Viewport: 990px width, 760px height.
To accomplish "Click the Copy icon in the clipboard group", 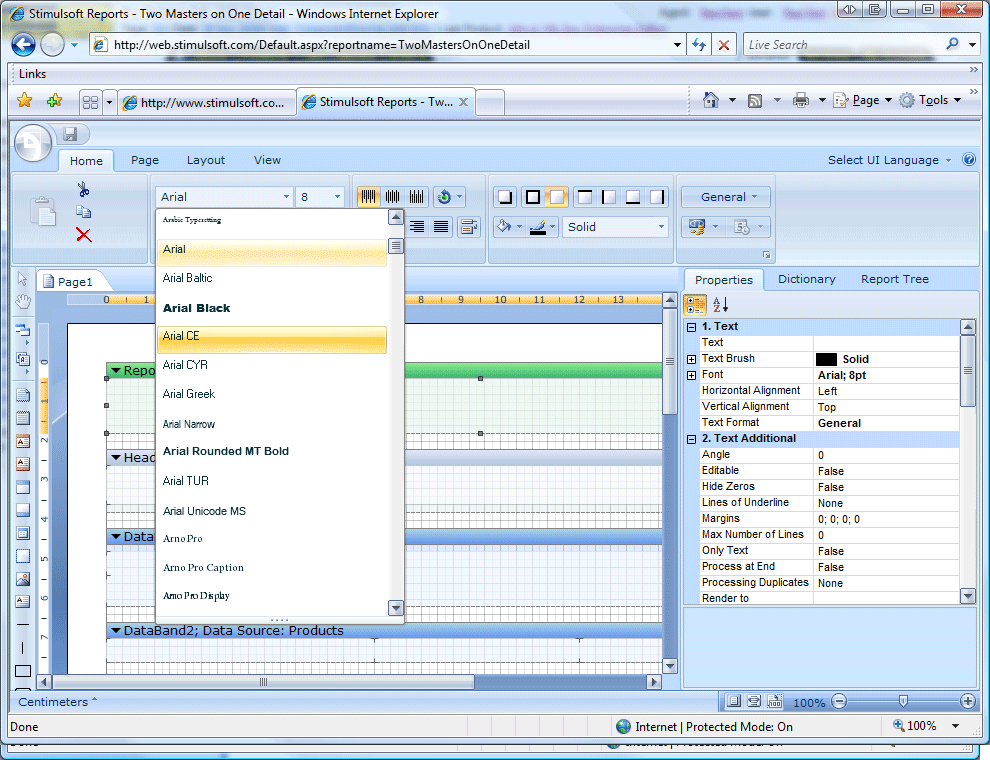I will pos(83,211).
